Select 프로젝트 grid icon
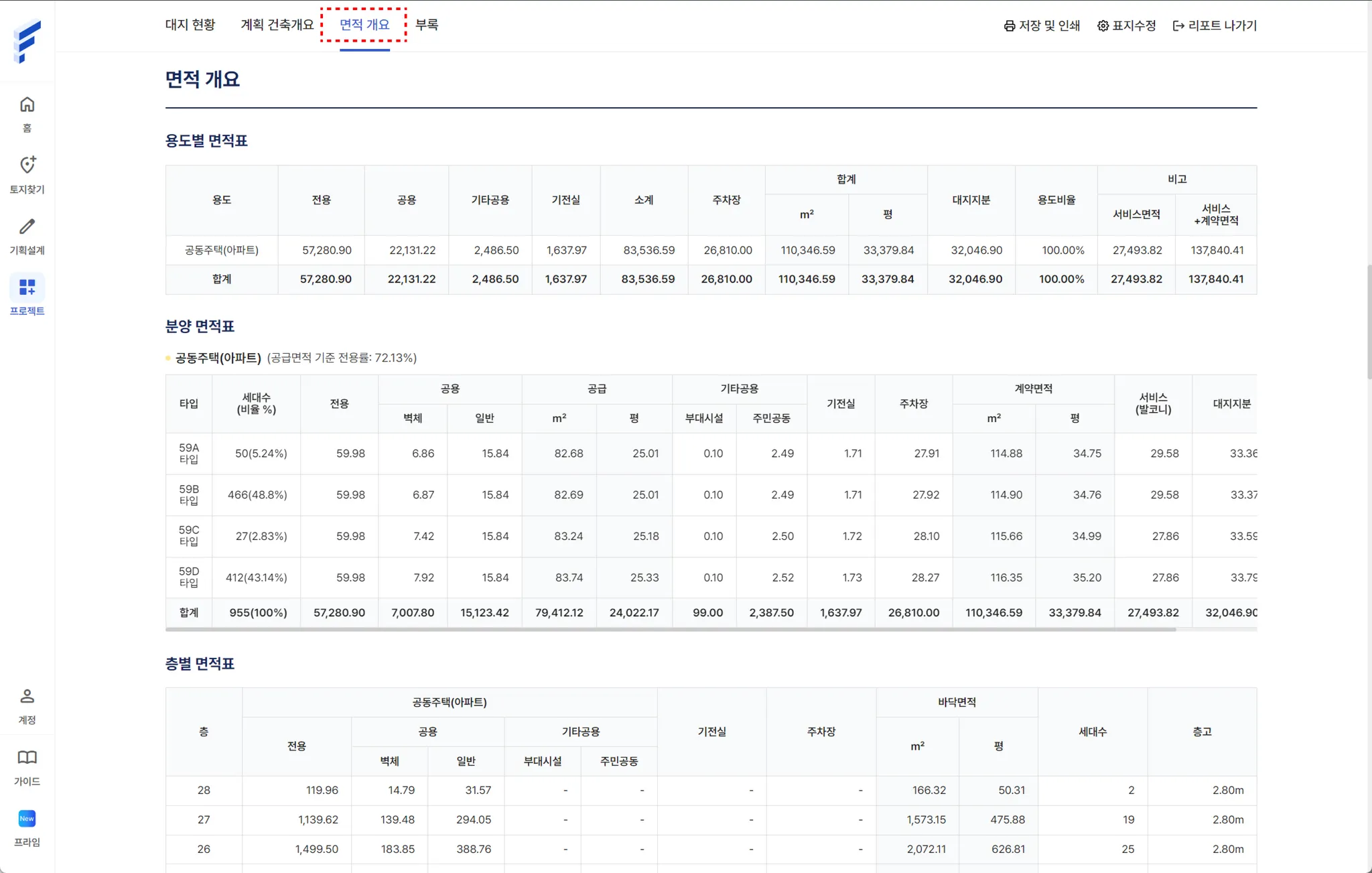Screen dimensions: 1372x873 pyautogui.click(x=27, y=287)
